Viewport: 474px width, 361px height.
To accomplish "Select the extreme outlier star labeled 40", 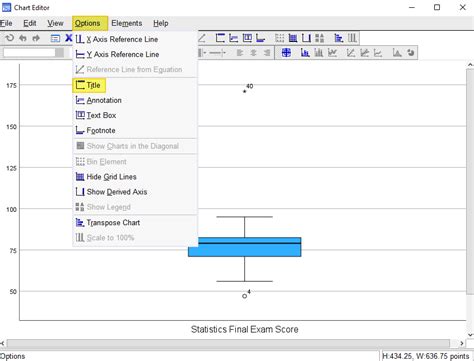I will (x=244, y=91).
